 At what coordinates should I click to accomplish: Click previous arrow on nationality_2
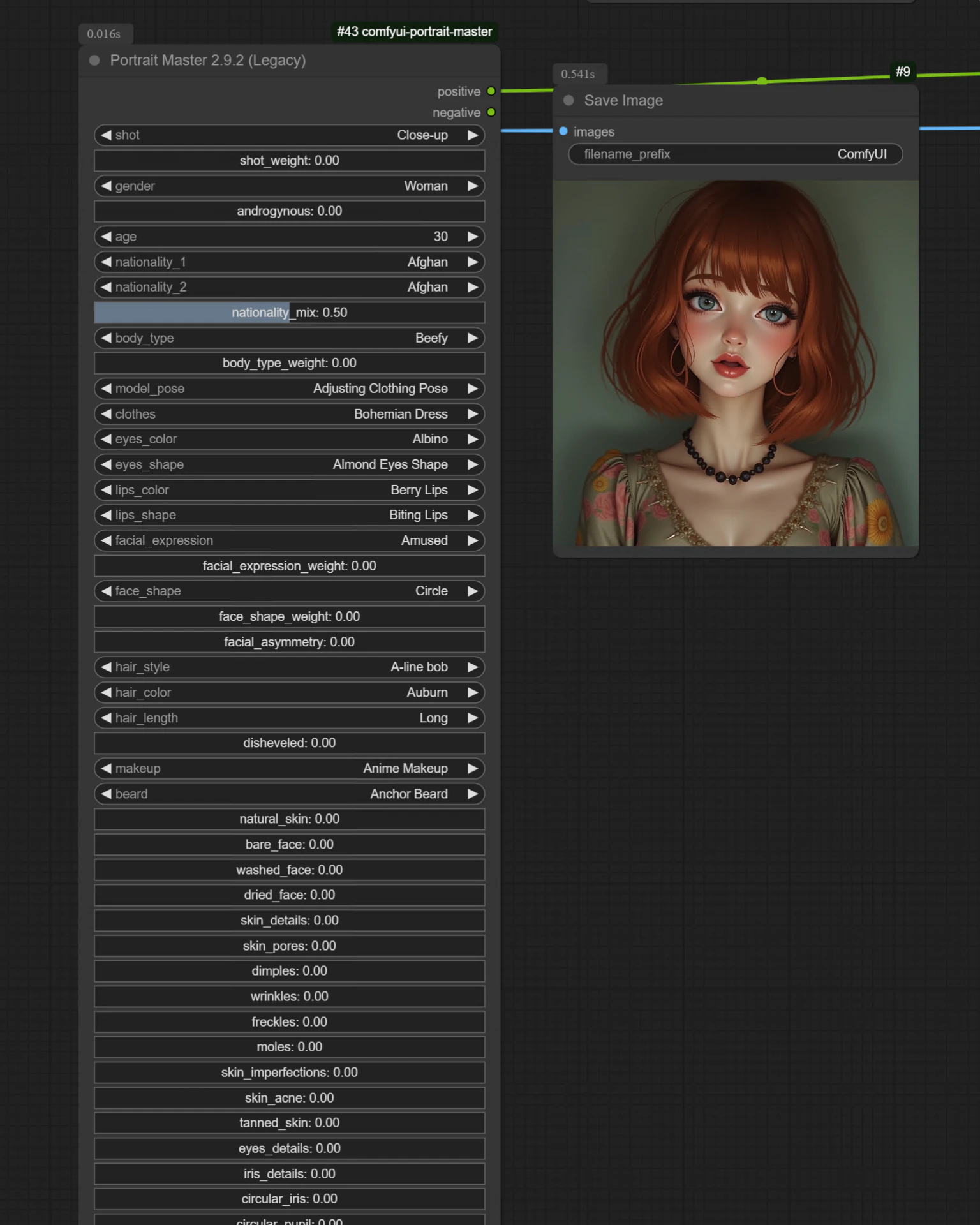pyautogui.click(x=106, y=287)
